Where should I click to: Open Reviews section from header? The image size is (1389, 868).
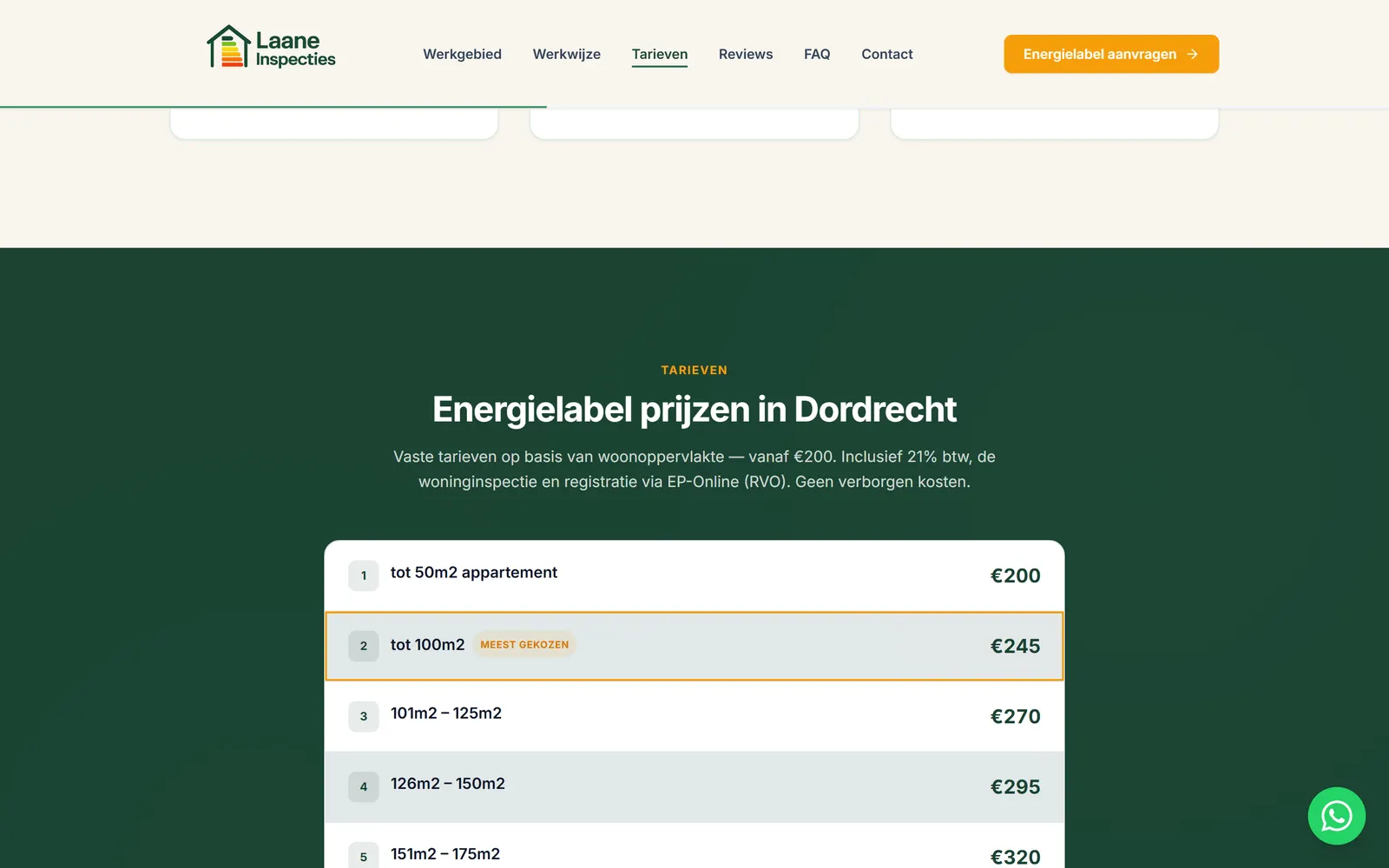746,54
